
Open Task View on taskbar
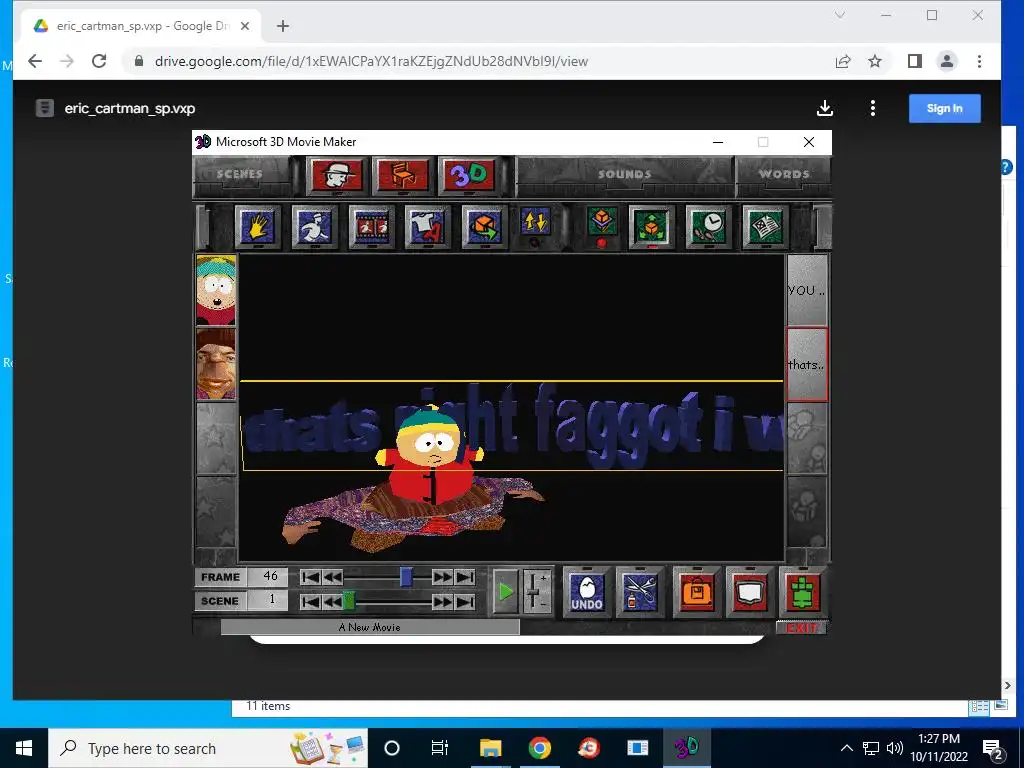tap(440, 748)
